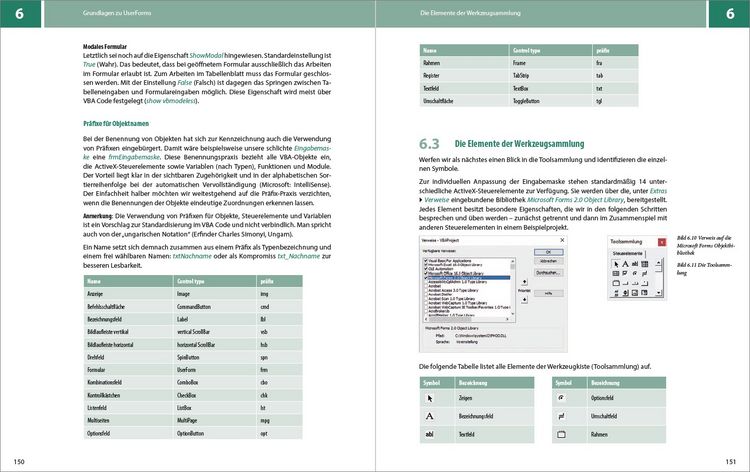Click caption 'Bild 6.11 Die Toolsammlung'
750x472 pixels.
click(704, 269)
